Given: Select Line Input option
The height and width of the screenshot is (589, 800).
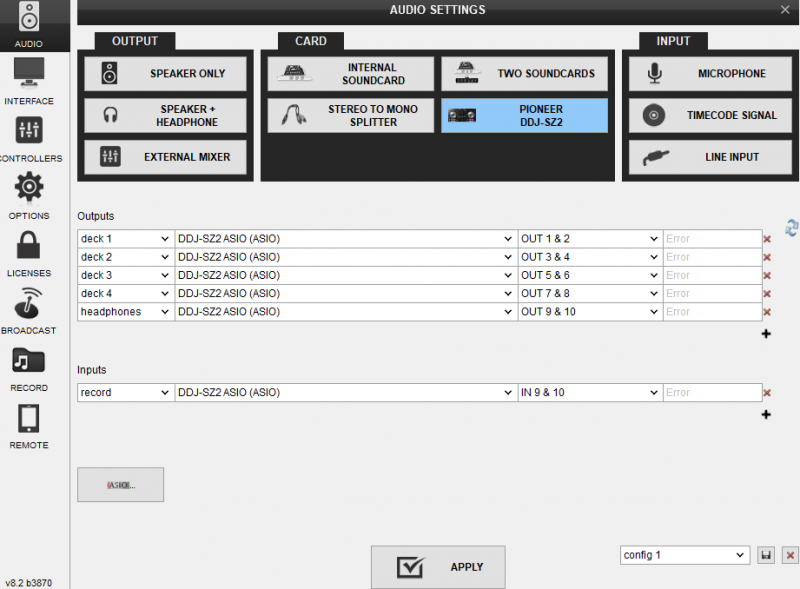Looking at the screenshot, I should click(710, 157).
